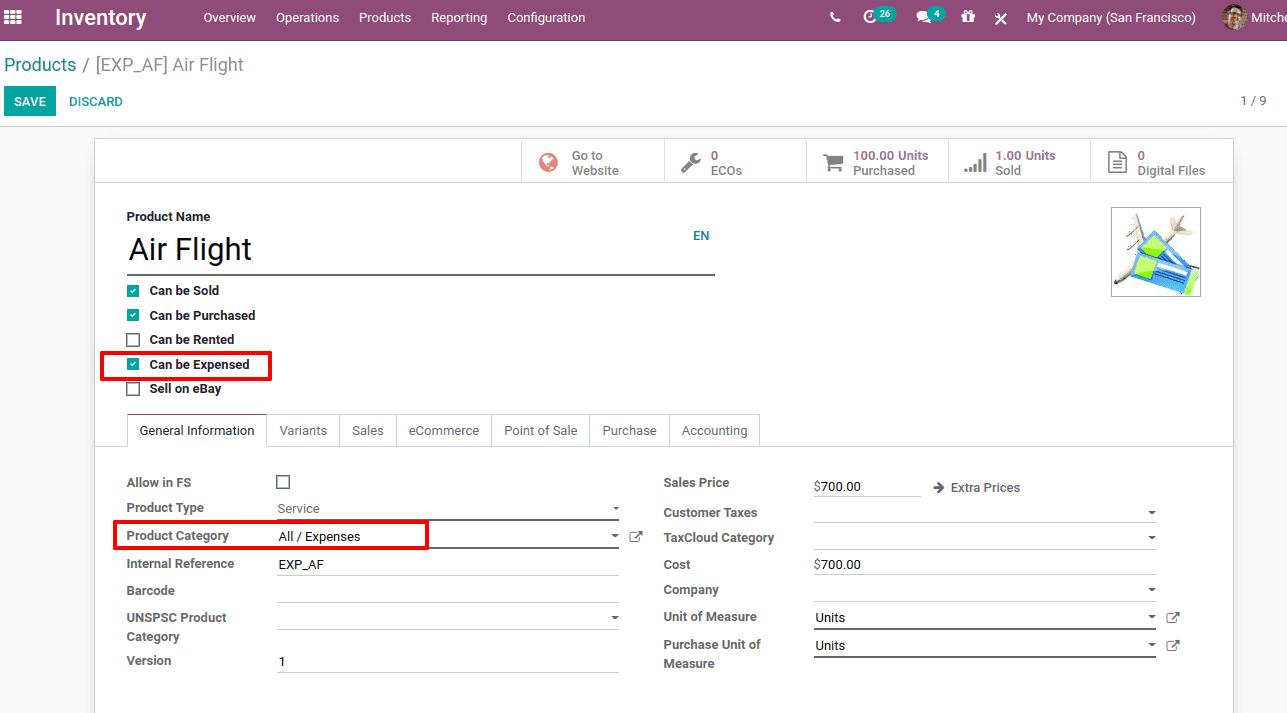The height and width of the screenshot is (713, 1287).
Task: Click the SAVE button
Action: click(30, 102)
